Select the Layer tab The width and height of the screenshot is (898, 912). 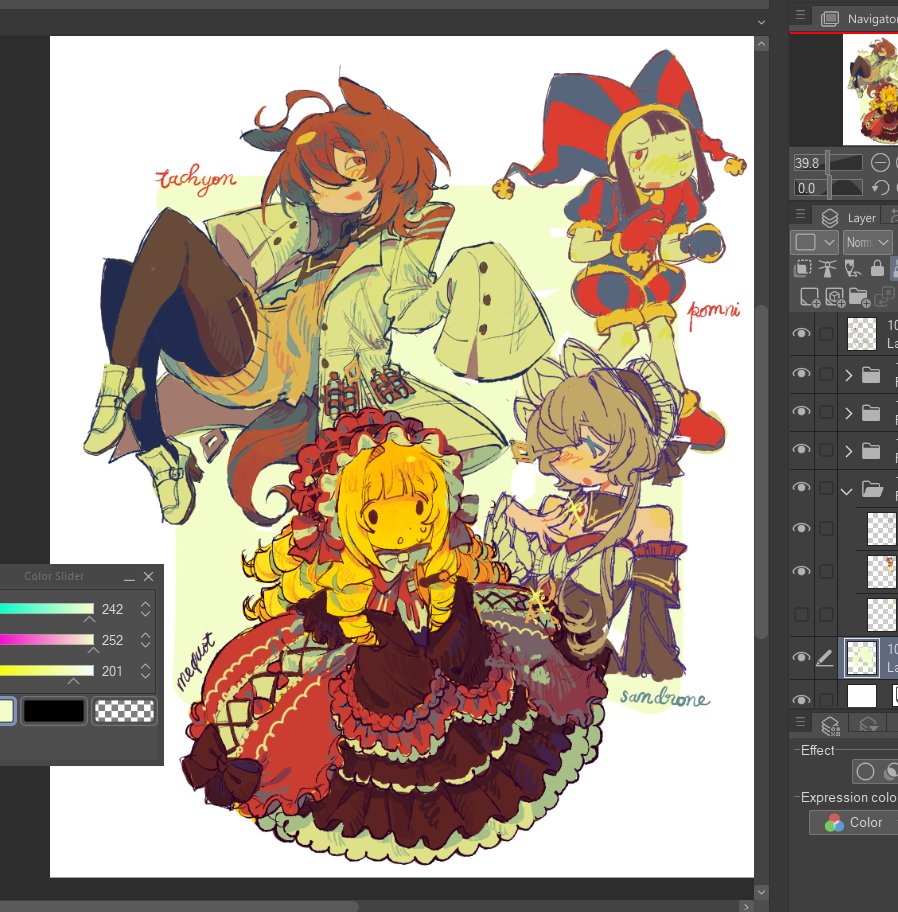tap(849, 218)
